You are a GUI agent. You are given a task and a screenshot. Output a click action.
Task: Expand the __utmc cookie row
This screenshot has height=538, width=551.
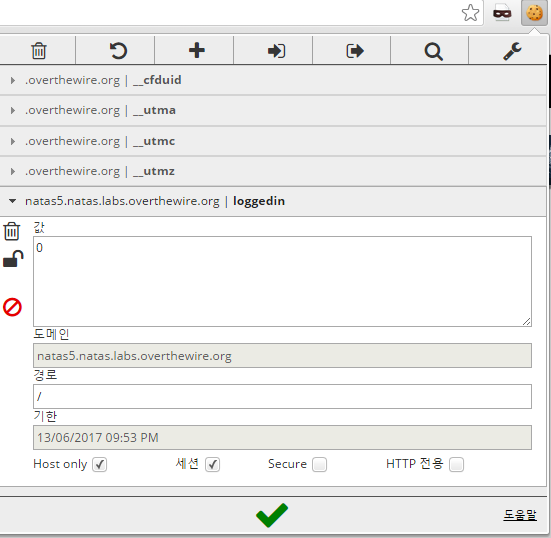pyautogui.click(x=273, y=141)
